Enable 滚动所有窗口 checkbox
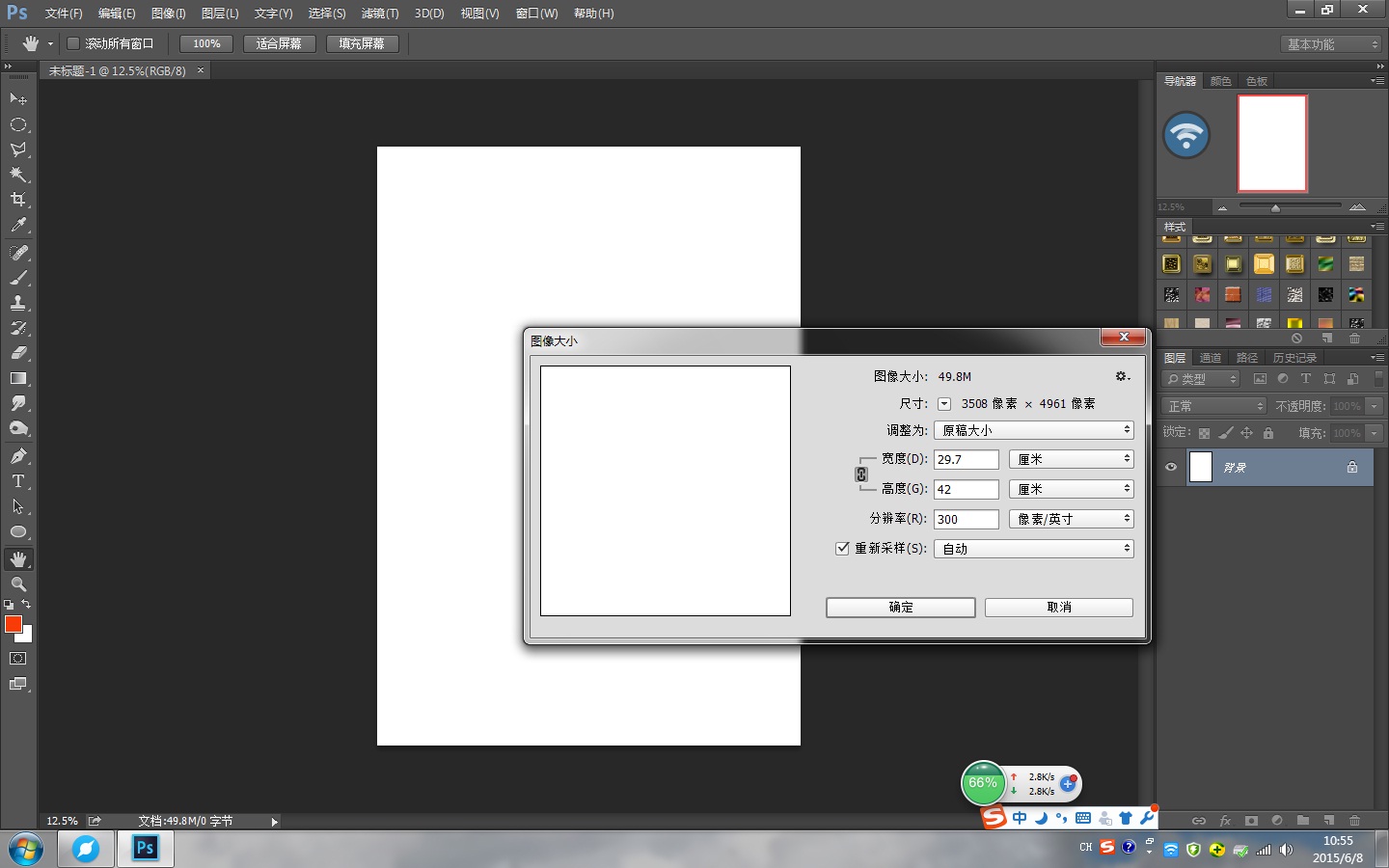The width and height of the screenshot is (1389, 868). (72, 43)
